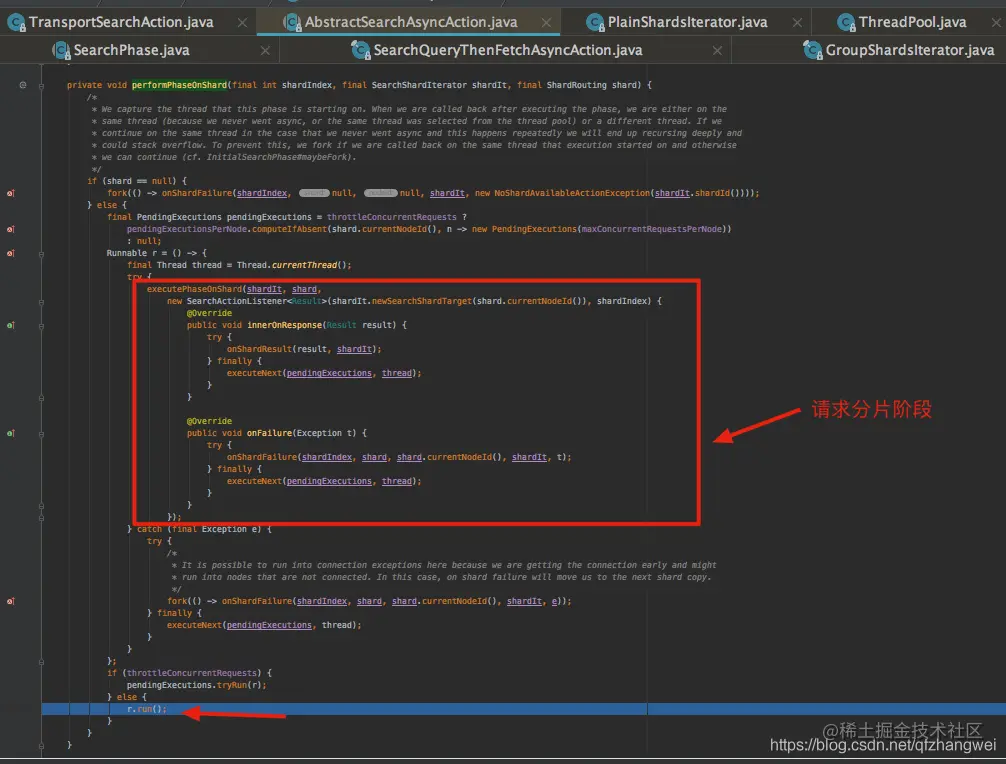Screen dimensions: 1006x764
Task: Click lambda gutter icon on Runnable r line
Action: tap(11, 253)
